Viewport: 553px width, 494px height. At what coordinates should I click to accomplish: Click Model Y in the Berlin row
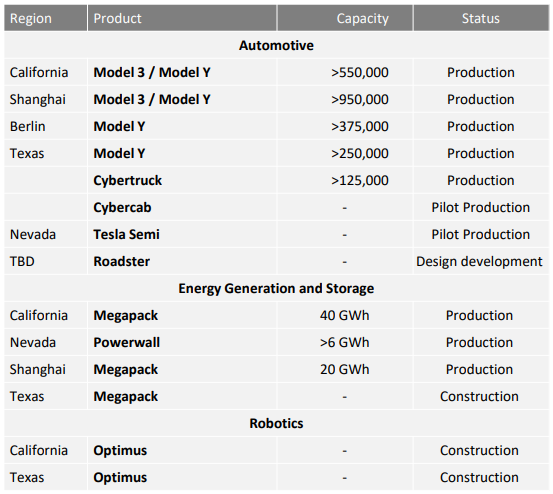tap(119, 126)
